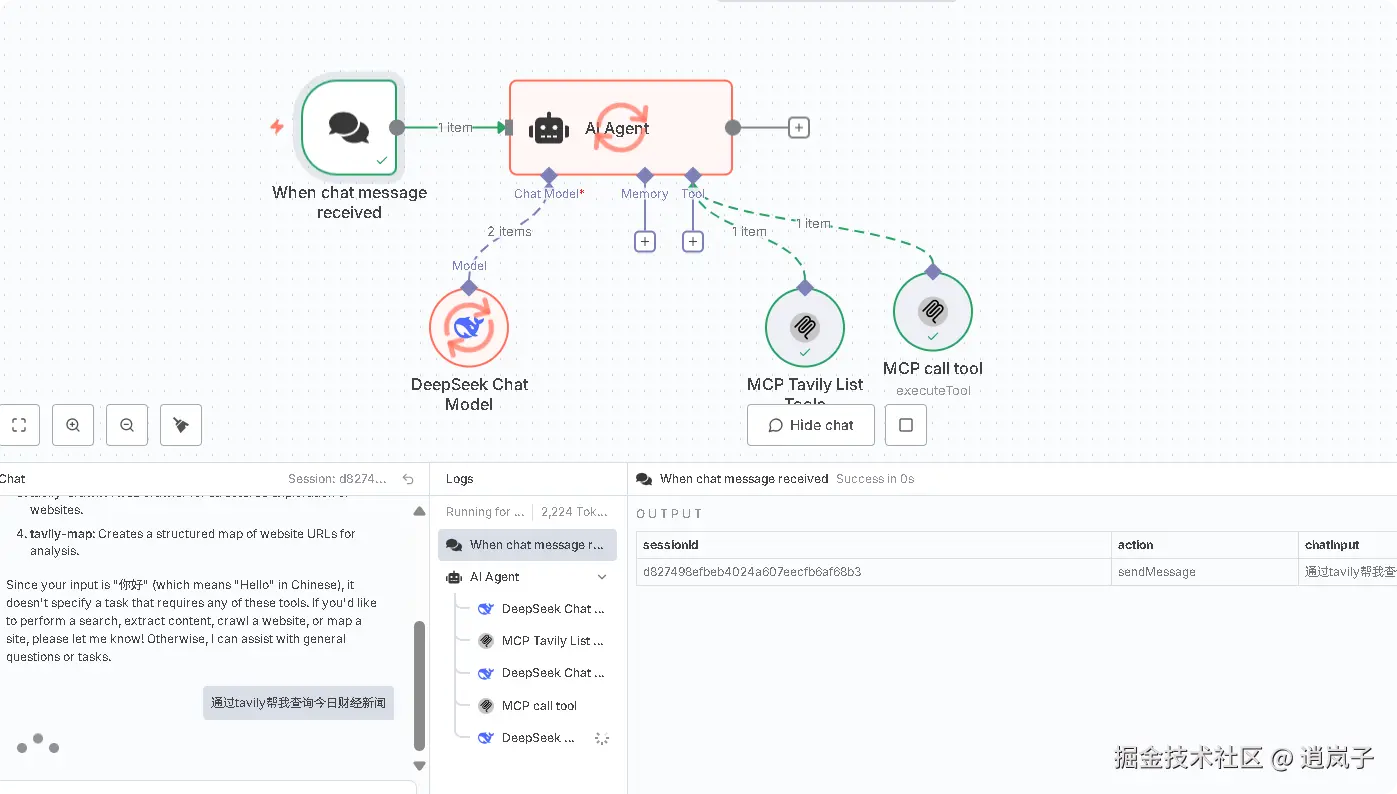Add node after AI Agent output

(x=798, y=128)
